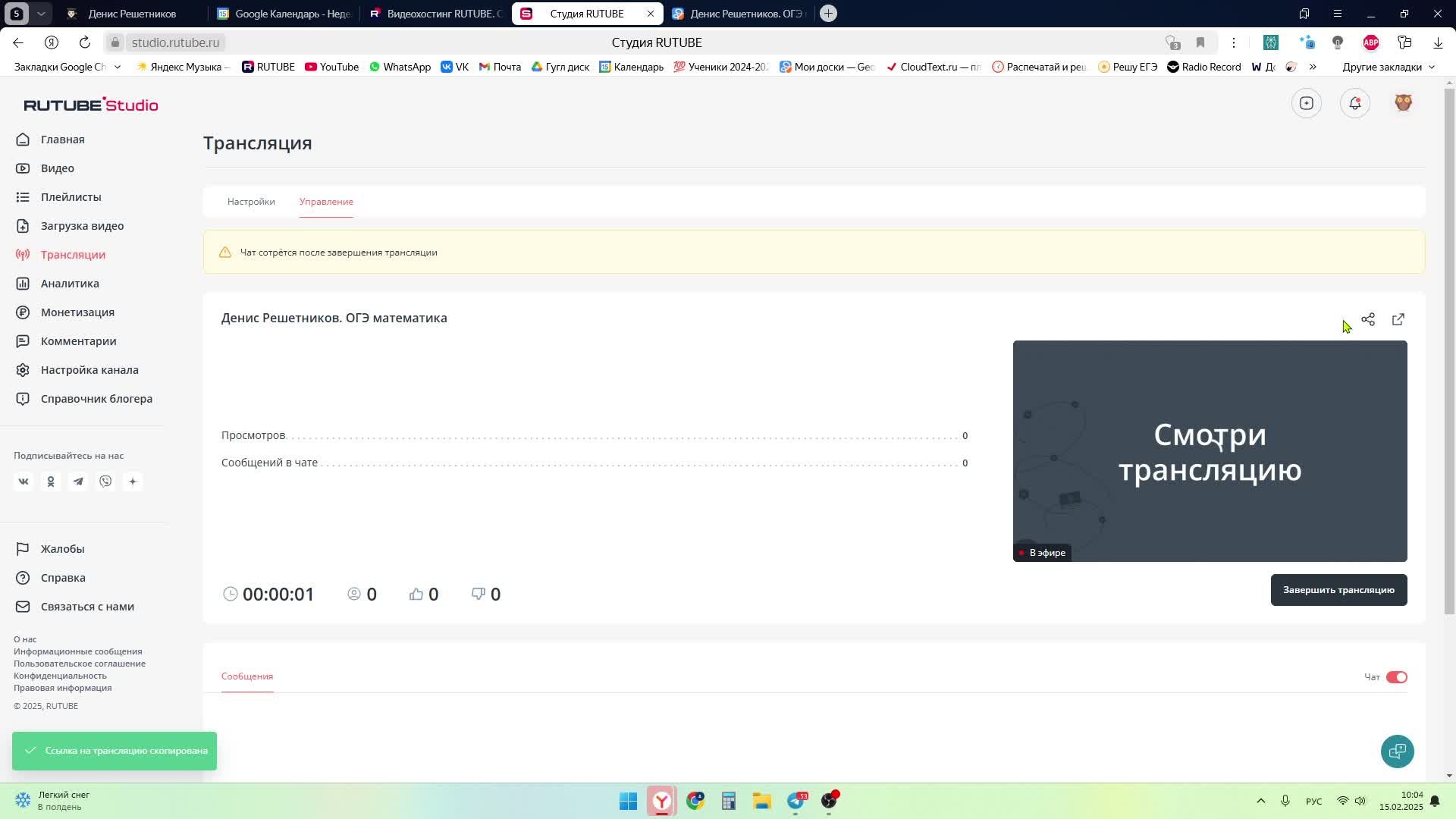
Task: Open the notifications bell
Action: (x=1355, y=103)
